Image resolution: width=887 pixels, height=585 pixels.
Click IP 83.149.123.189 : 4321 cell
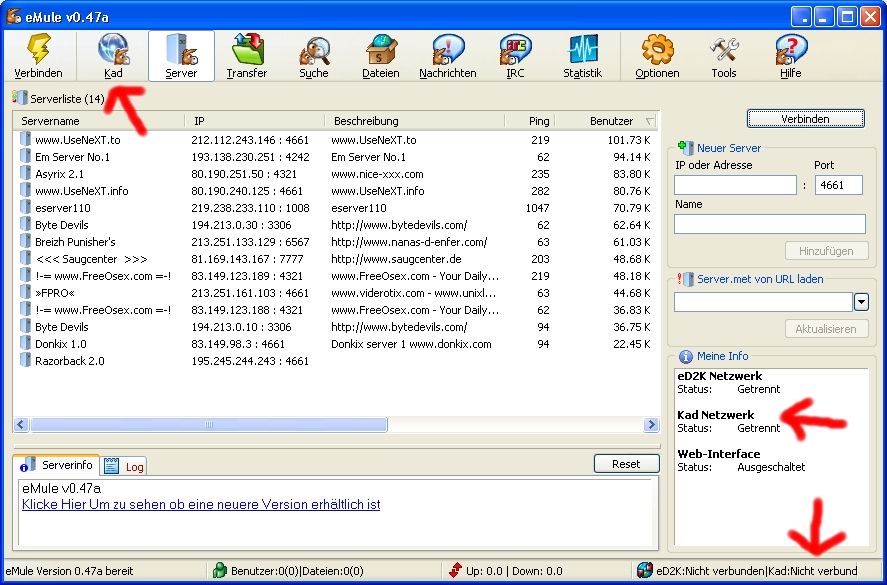pyautogui.click(x=247, y=276)
